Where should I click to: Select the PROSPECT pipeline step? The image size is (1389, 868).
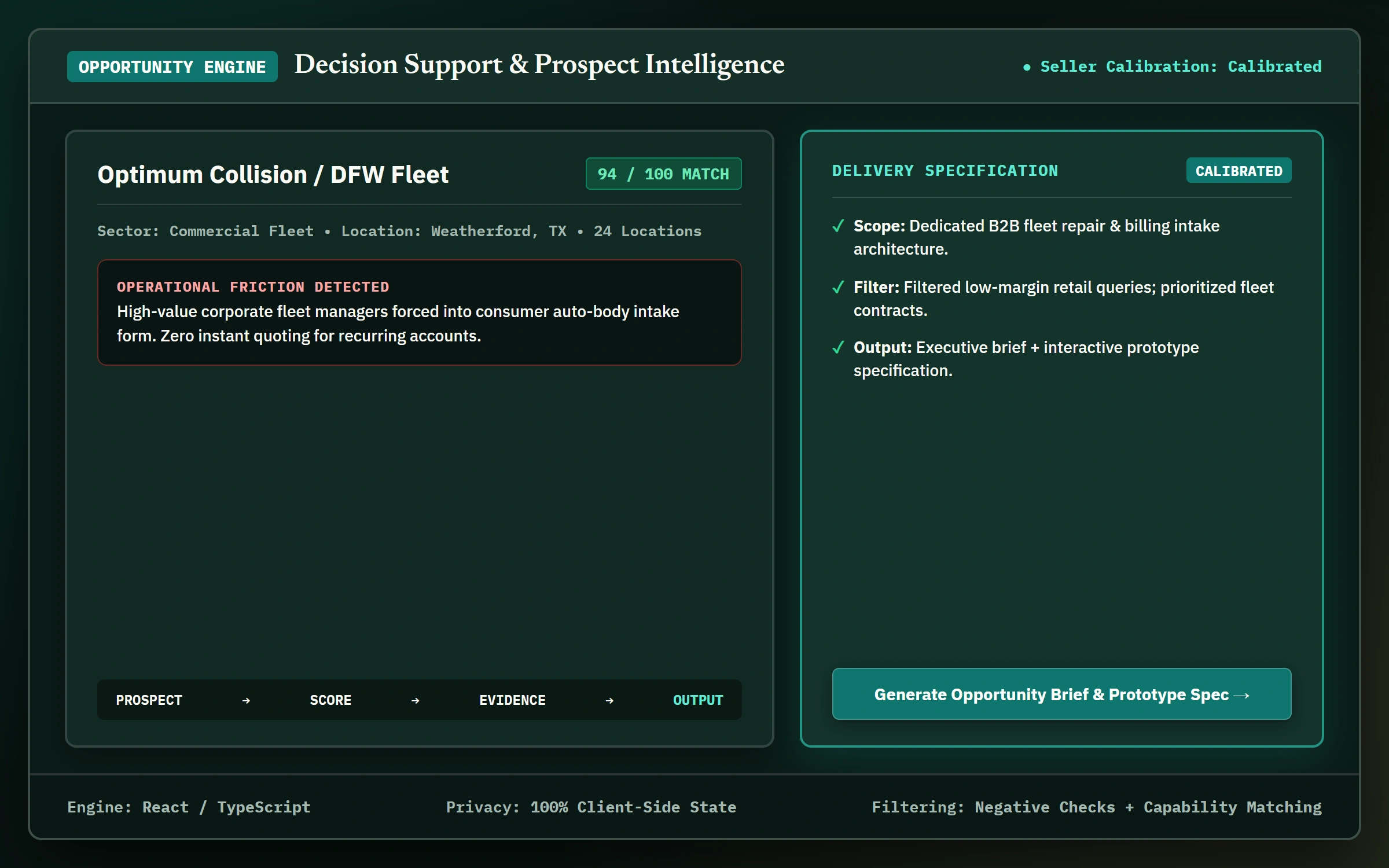tap(149, 700)
